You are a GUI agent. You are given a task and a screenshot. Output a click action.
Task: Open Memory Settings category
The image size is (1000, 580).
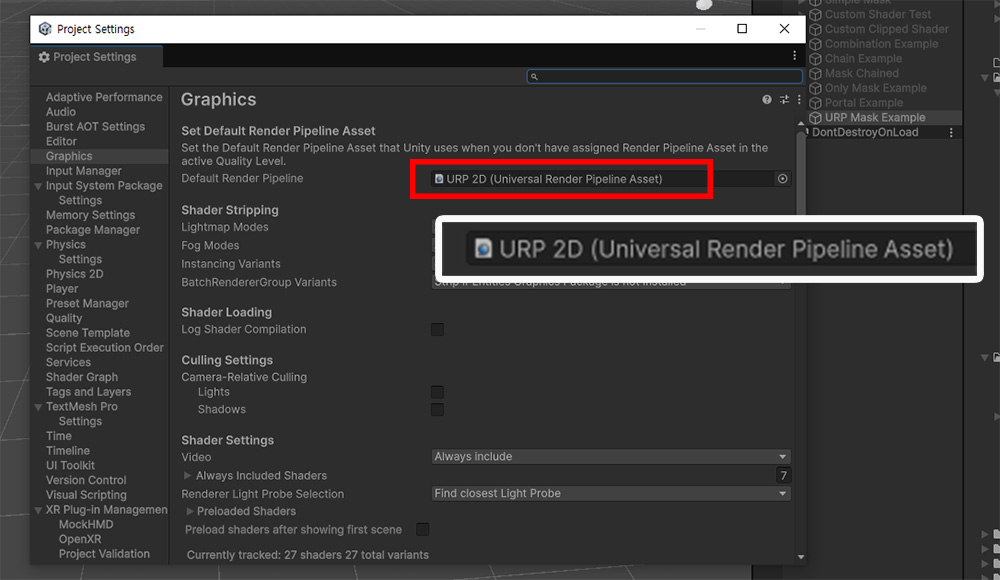pos(91,215)
